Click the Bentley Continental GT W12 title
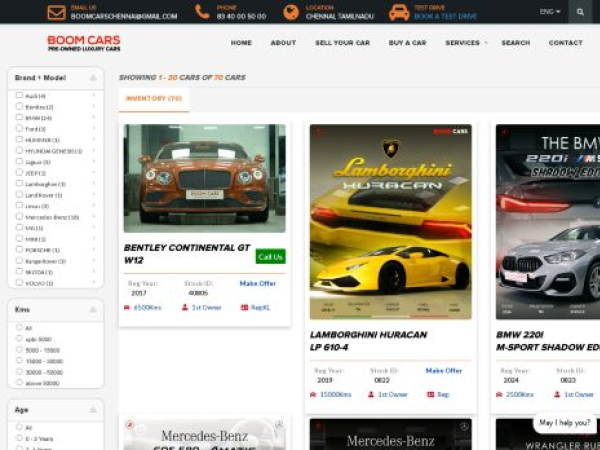This screenshot has height=450, width=600. tap(187, 254)
